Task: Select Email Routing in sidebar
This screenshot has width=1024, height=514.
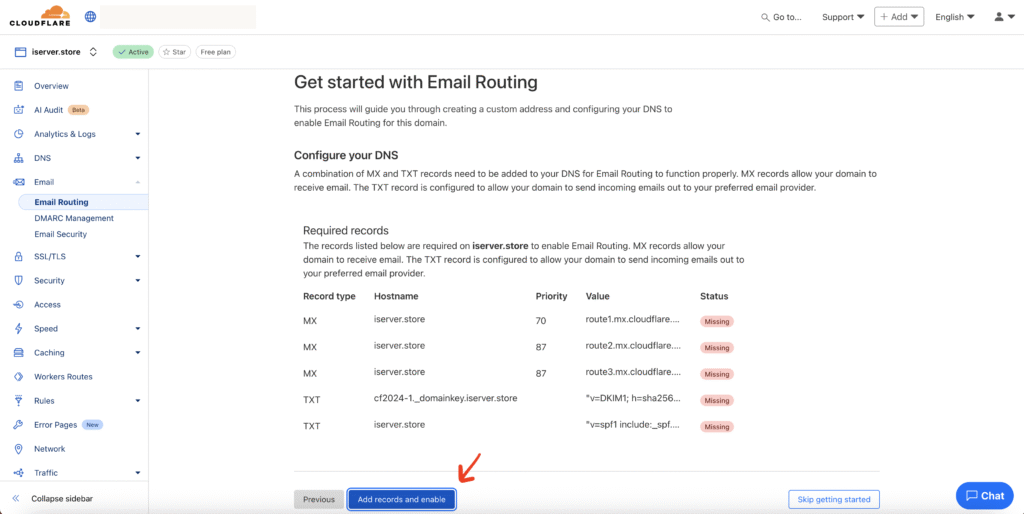Action: coord(84,202)
